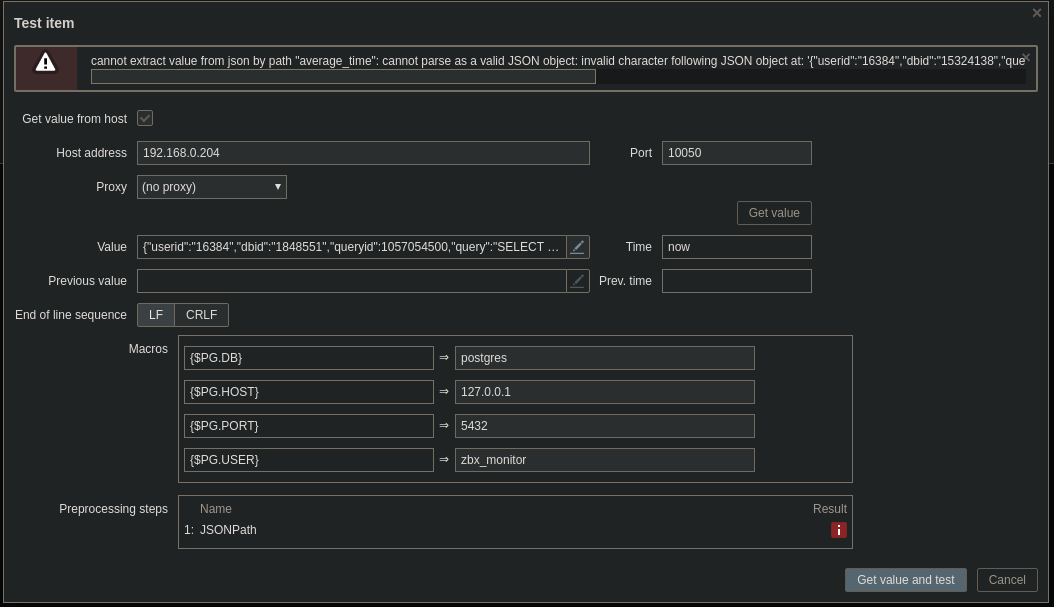Dismiss the error message banner

click(1025, 57)
